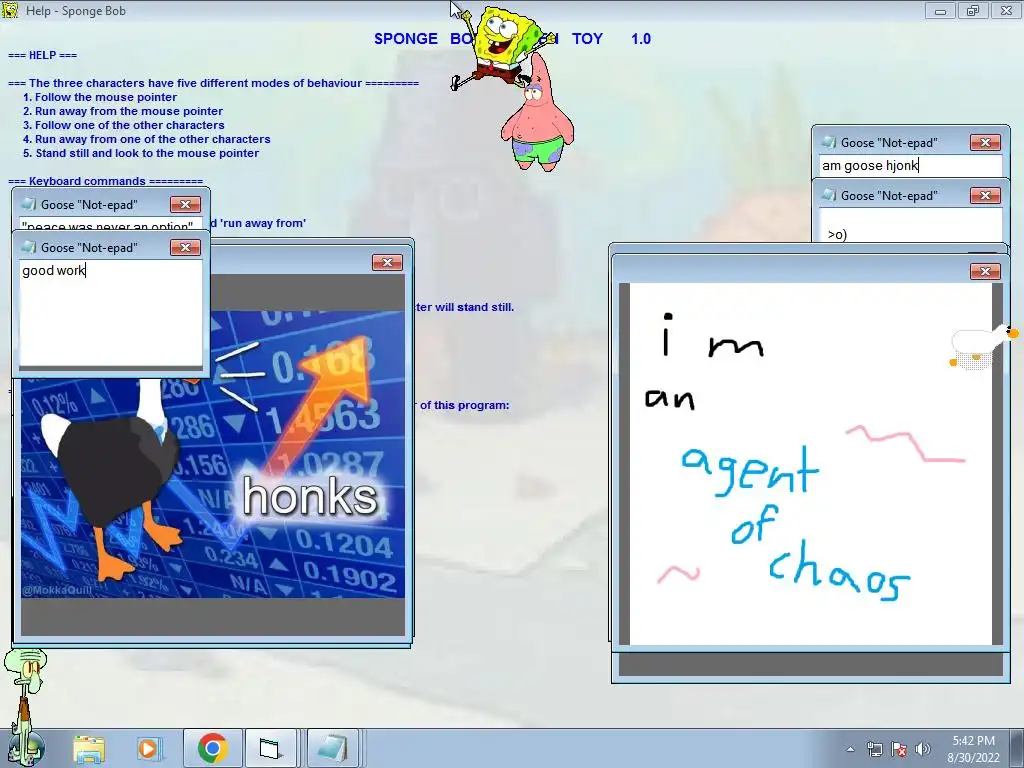Viewport: 1024px width, 768px height.
Task: Open the clock showing 5:42 PM
Action: (973, 741)
